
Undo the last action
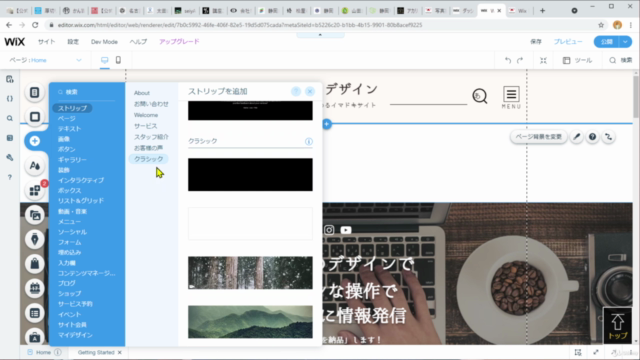508,60
